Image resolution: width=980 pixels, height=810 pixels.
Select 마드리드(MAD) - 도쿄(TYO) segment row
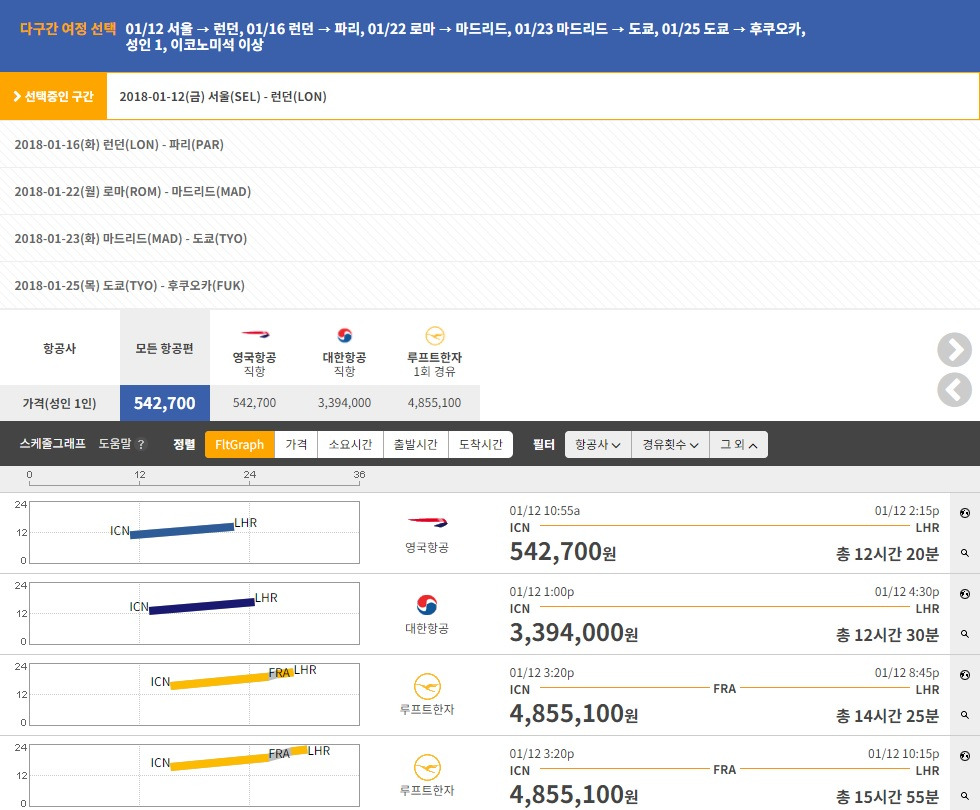[490, 238]
